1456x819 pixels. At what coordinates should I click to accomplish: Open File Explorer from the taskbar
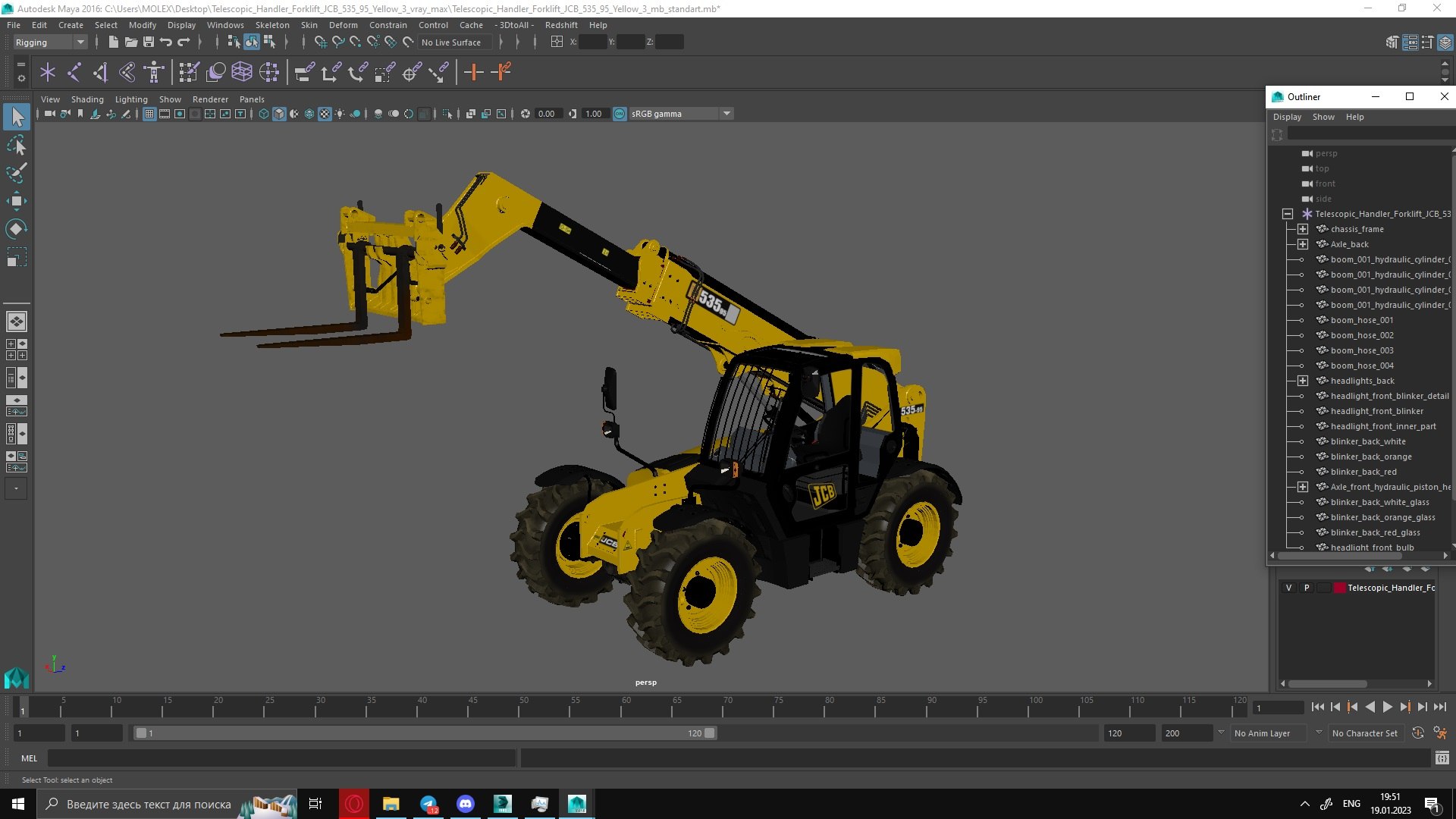391,804
